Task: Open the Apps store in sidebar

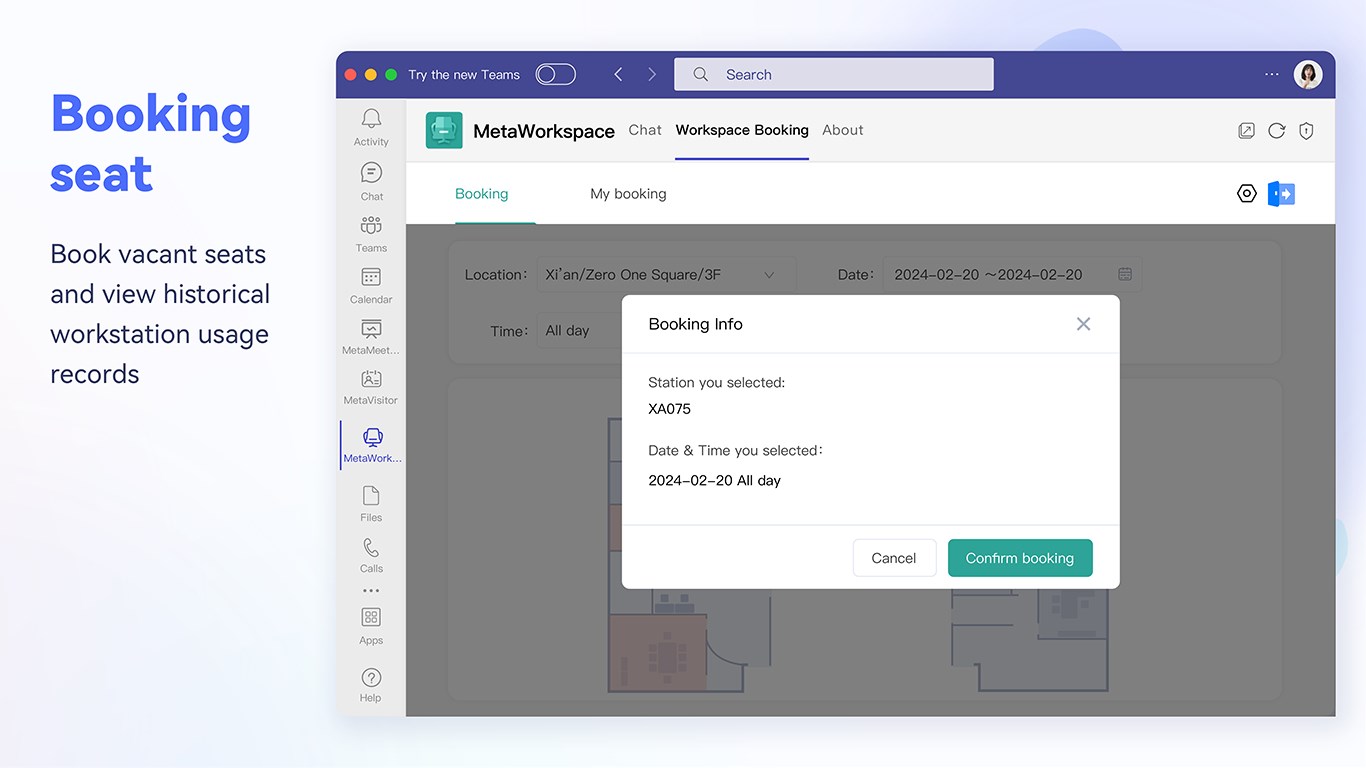Action: [371, 625]
